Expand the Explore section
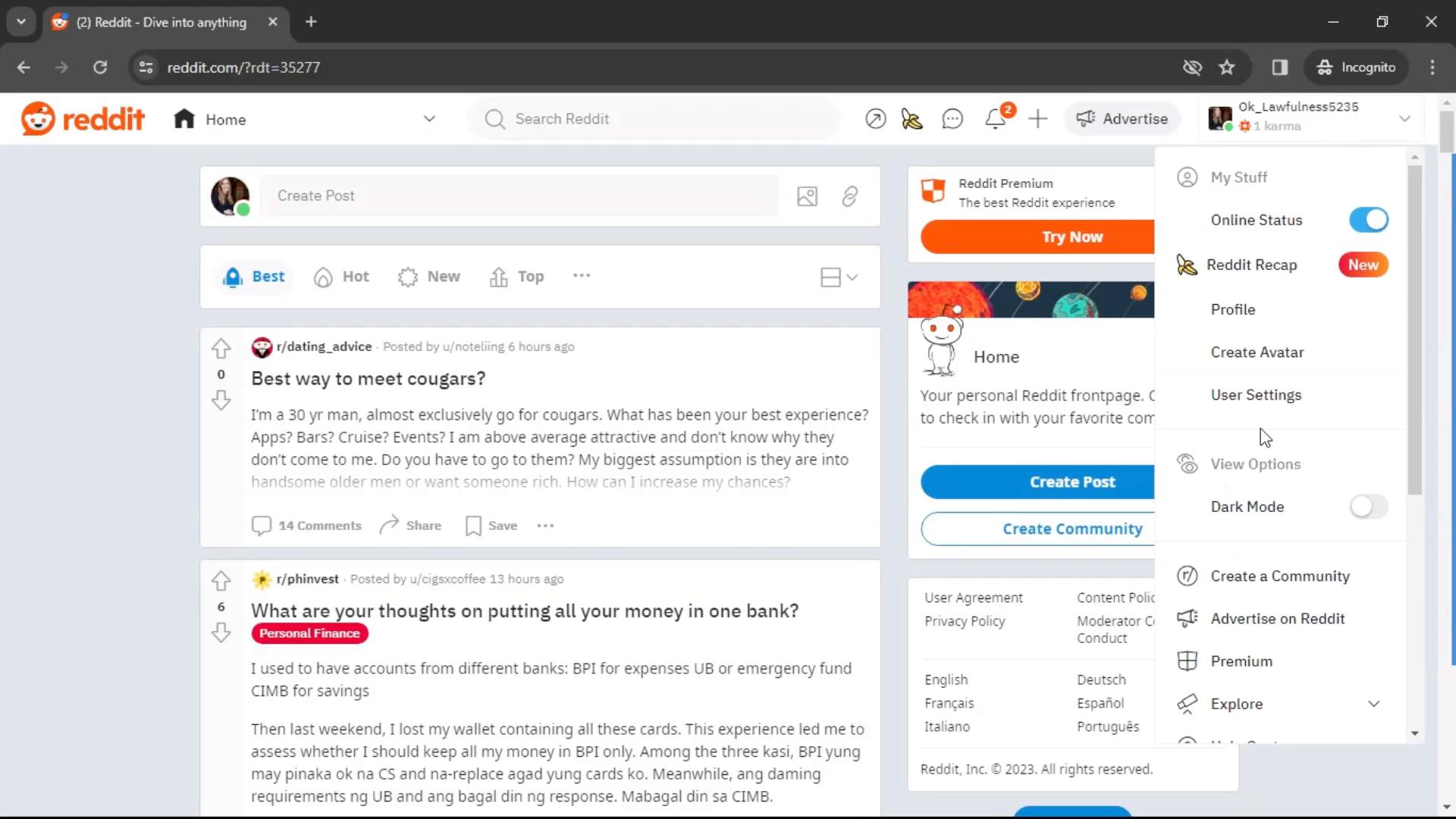Image resolution: width=1456 pixels, height=819 pixels. pos(1373,703)
